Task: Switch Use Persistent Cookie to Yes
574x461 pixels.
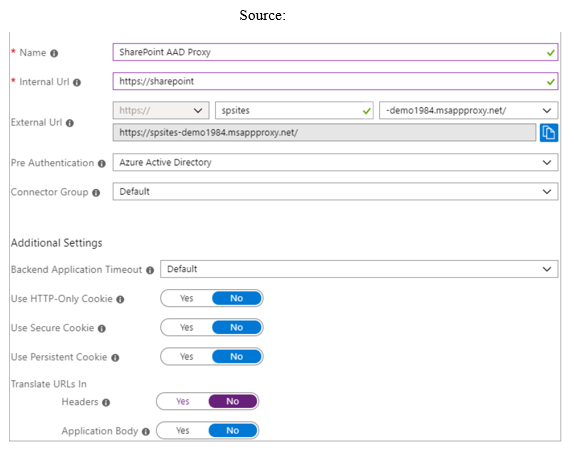Action: click(187, 357)
